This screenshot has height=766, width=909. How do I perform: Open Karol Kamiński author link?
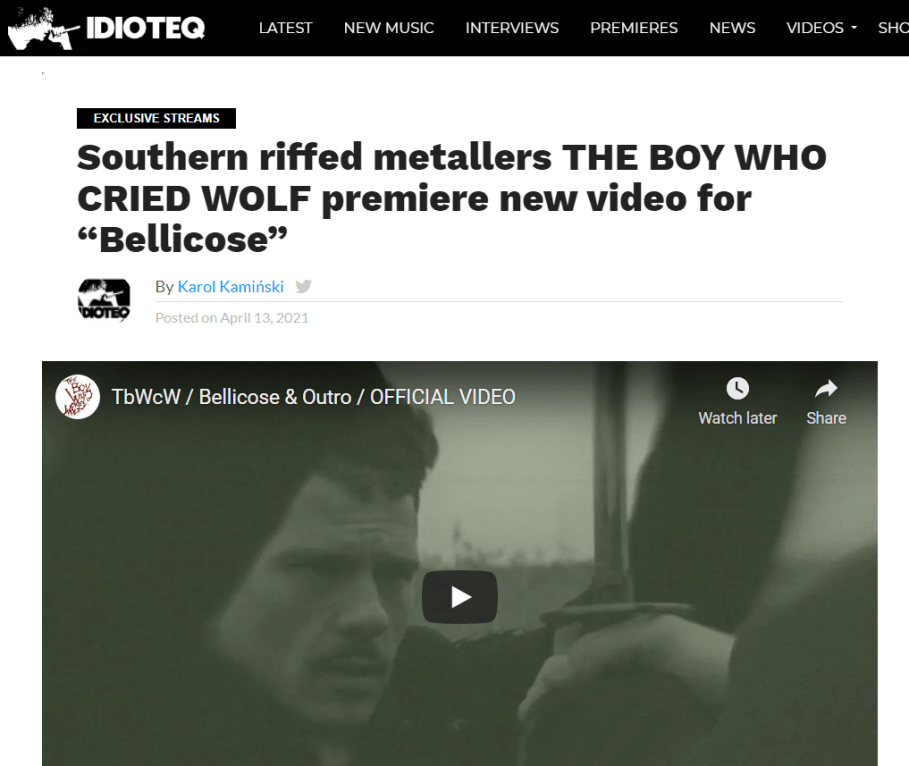coord(231,286)
